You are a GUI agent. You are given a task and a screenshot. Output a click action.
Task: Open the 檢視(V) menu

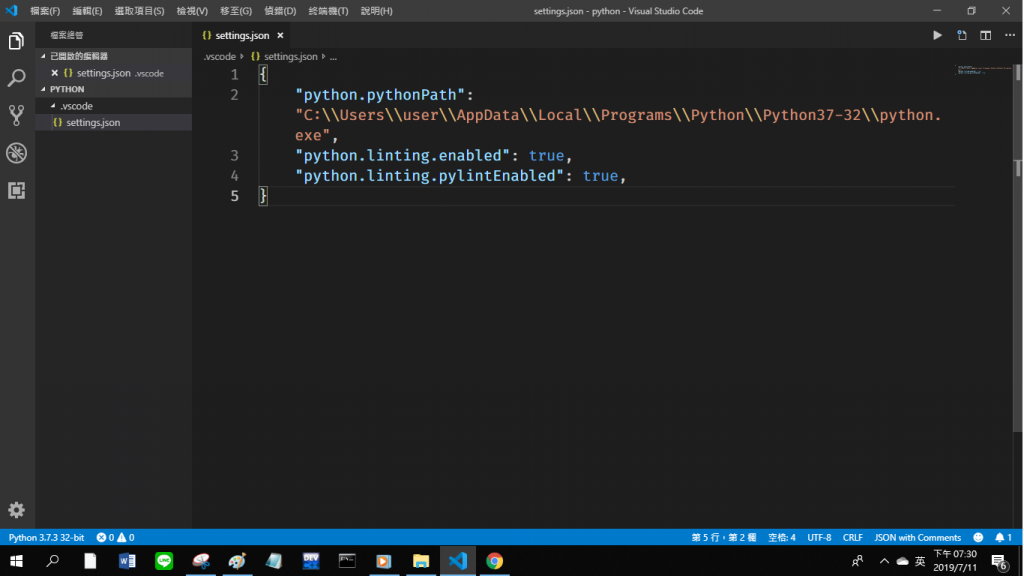click(192, 11)
